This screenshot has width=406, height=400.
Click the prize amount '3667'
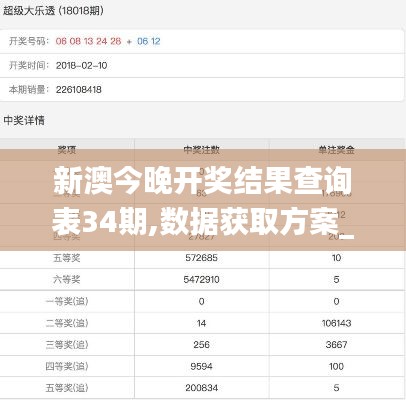[336, 345]
